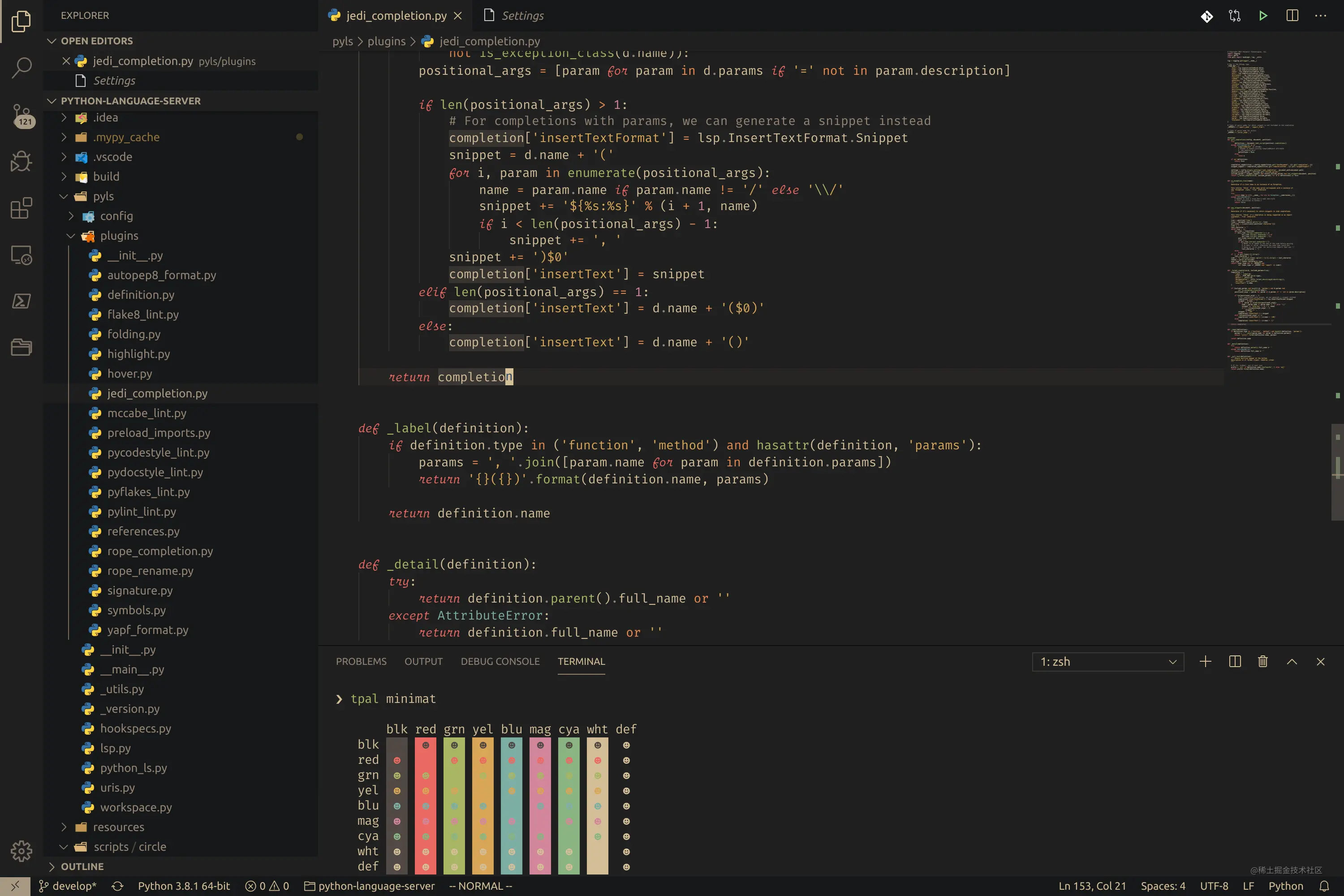
Task: Open Source Control view with 121 badge
Action: tap(21, 115)
